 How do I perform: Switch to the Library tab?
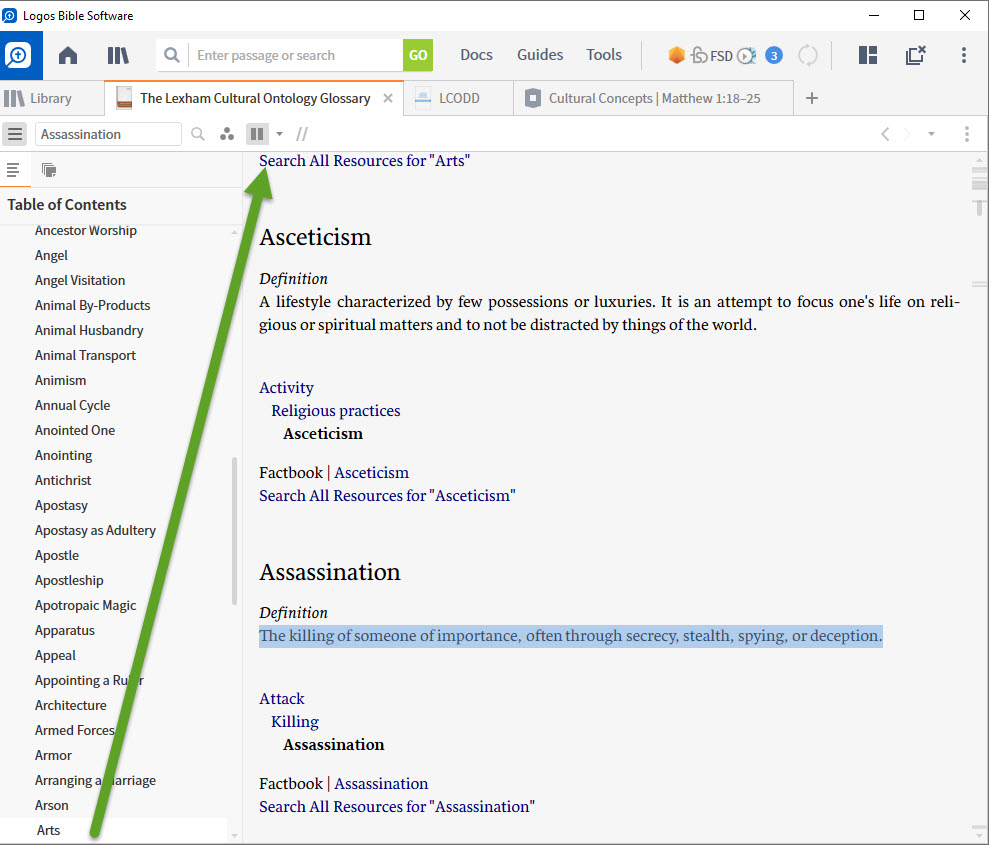coord(39,98)
